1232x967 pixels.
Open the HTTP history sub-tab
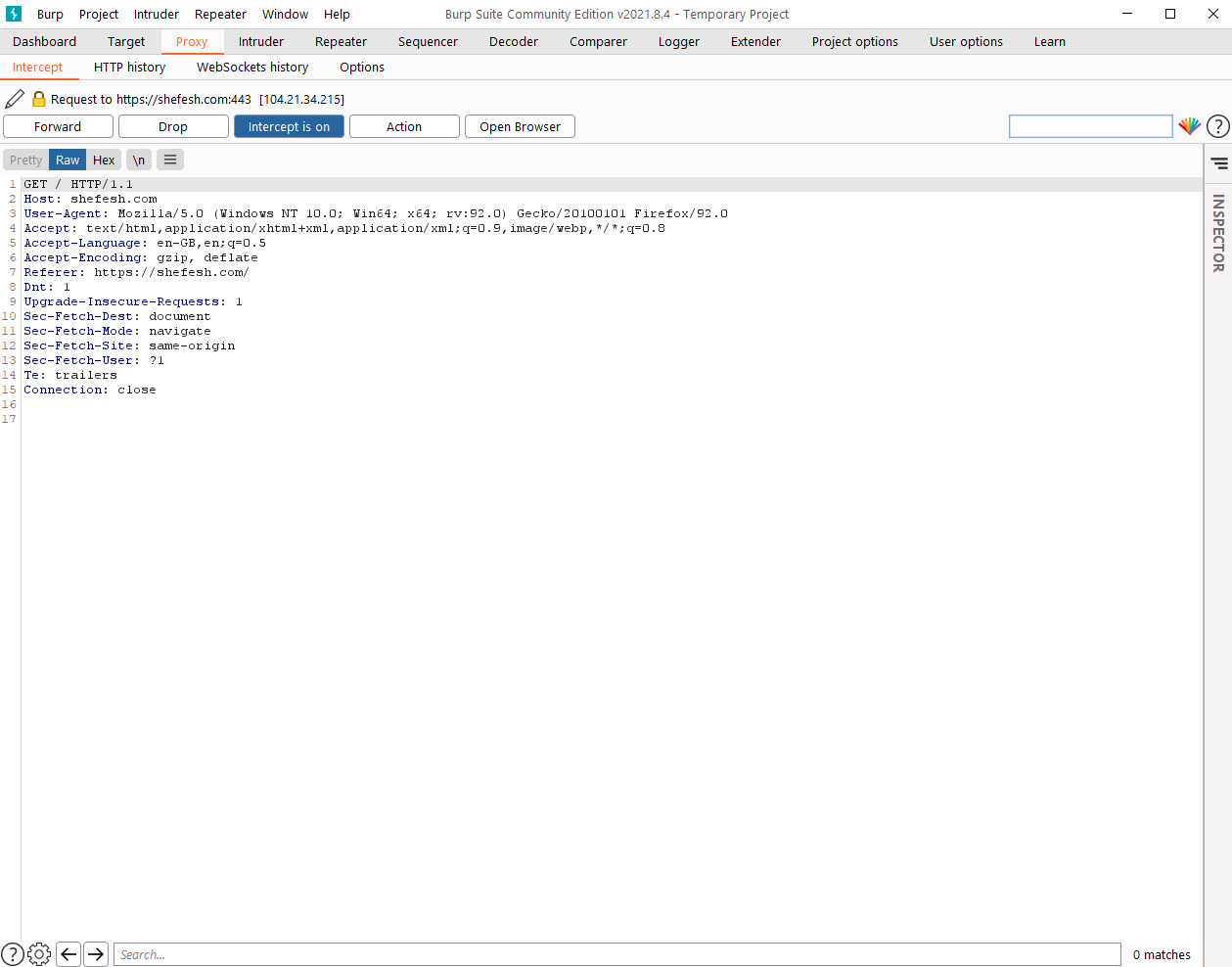[129, 67]
